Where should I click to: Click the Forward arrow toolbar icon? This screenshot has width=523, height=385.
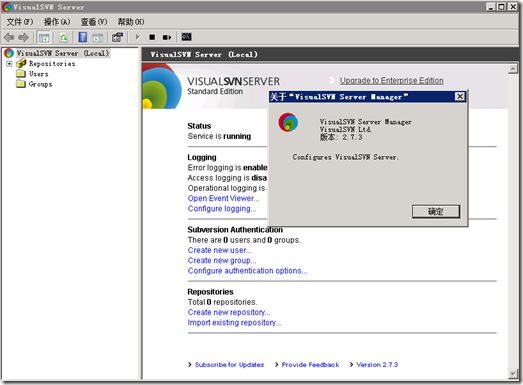[x=23, y=37]
